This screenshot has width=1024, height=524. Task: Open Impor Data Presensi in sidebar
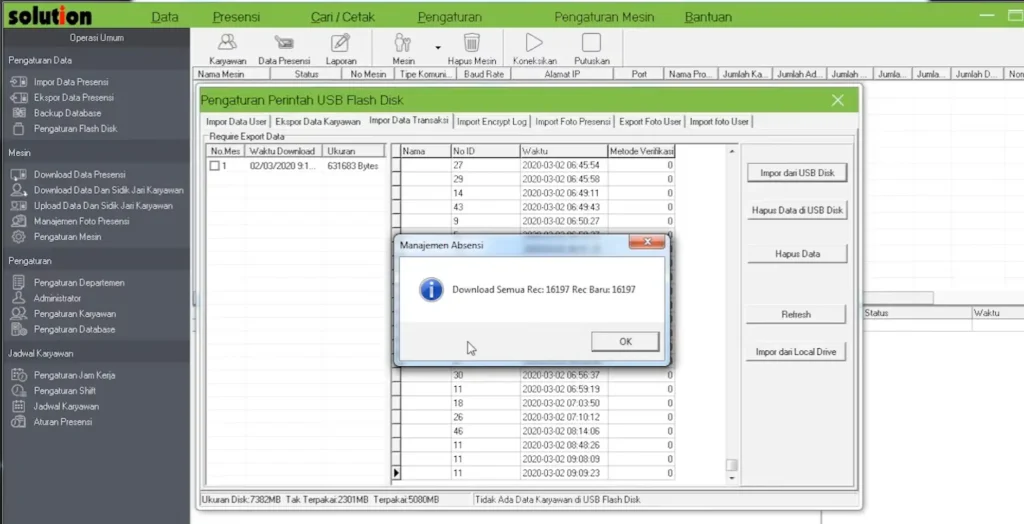pos(70,82)
